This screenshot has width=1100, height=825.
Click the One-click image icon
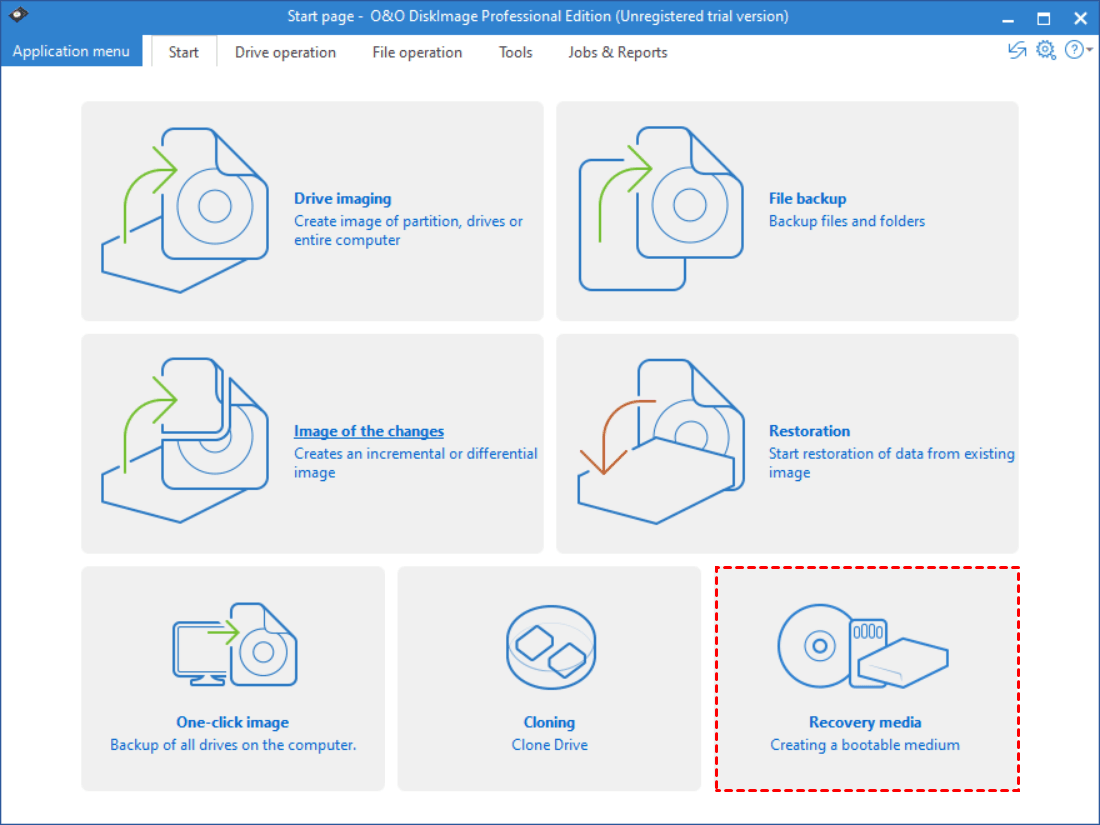[235, 644]
